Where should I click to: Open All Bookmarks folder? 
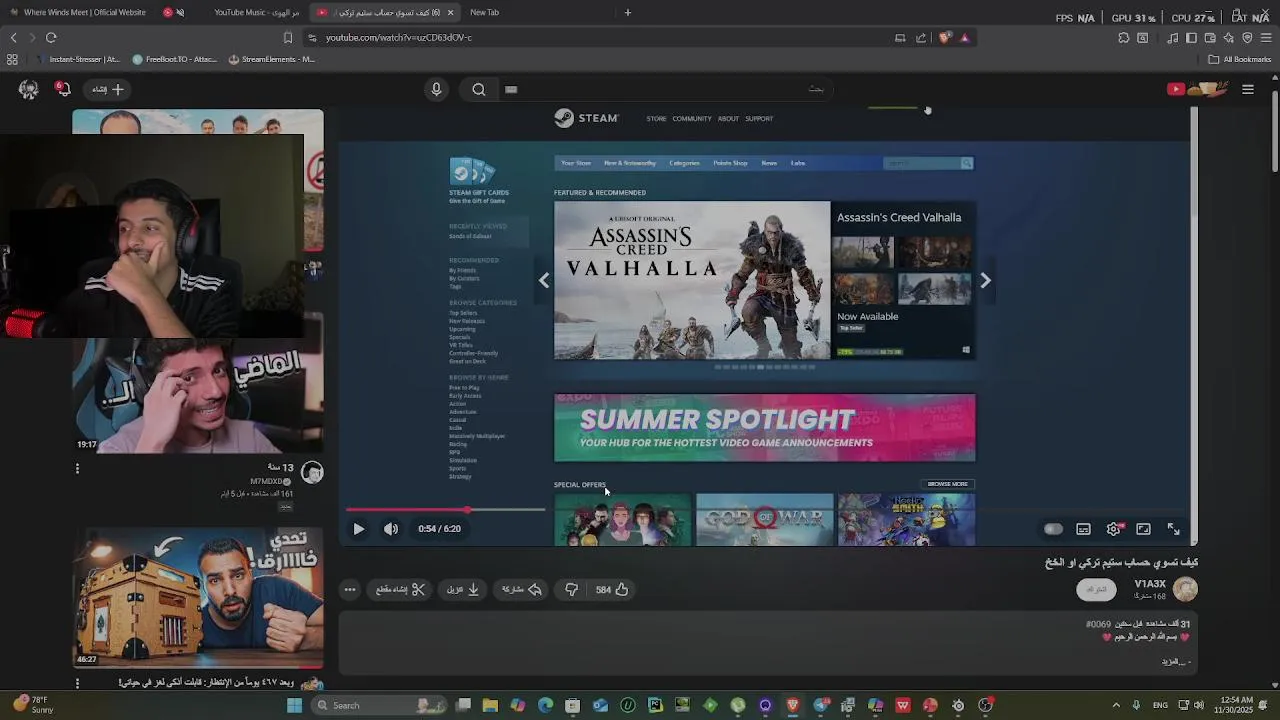pyautogui.click(x=1239, y=59)
